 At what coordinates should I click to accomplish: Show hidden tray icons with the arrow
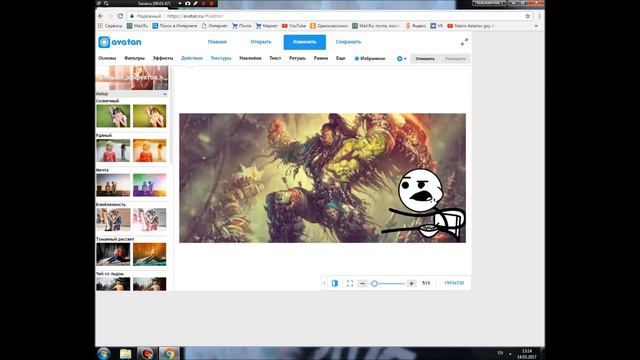(x=510, y=353)
